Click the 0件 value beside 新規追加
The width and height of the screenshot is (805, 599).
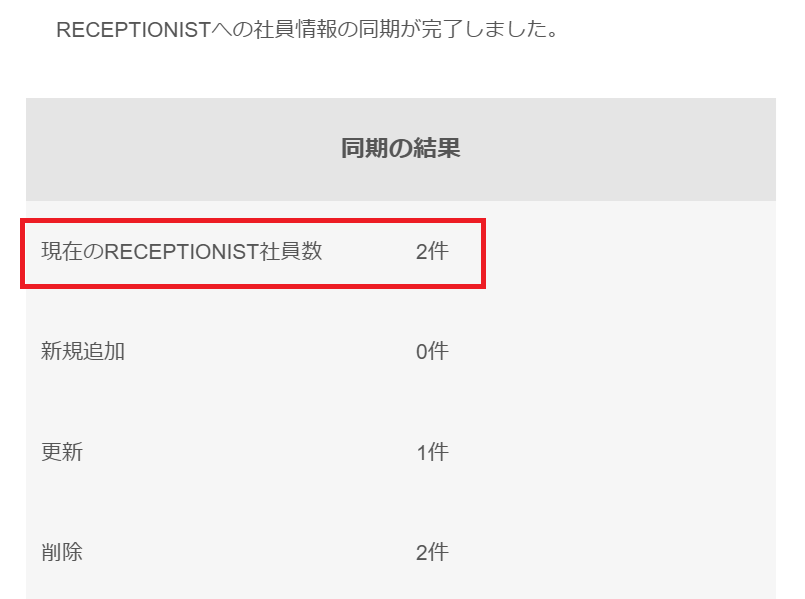coord(432,352)
